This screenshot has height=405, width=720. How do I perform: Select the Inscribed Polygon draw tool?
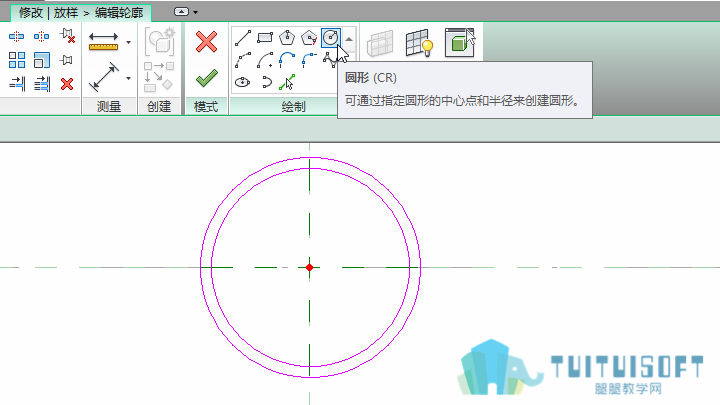[287, 38]
